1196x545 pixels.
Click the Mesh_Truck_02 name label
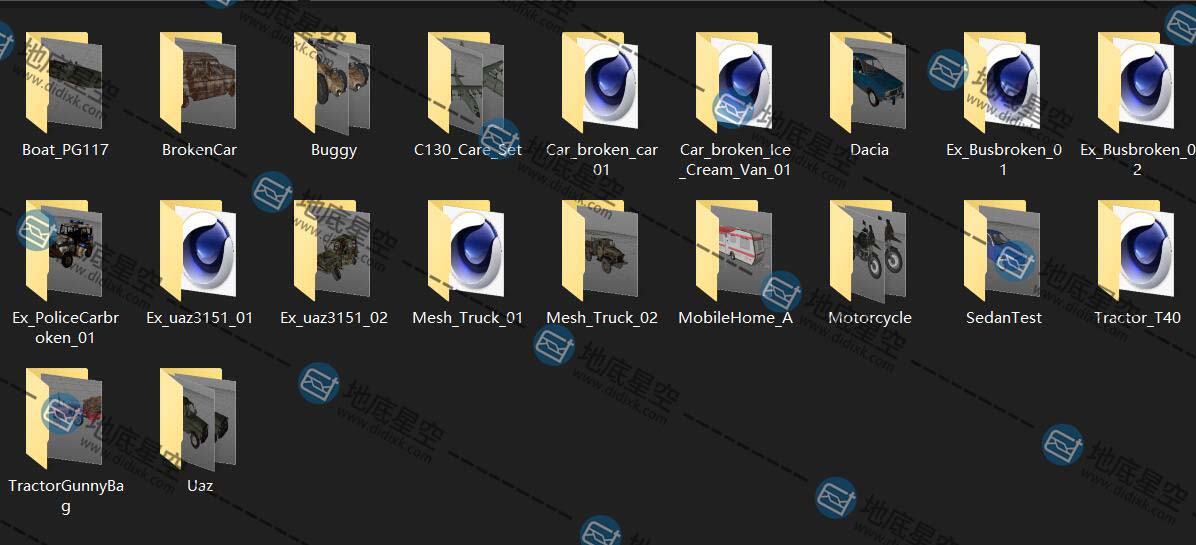pos(602,318)
